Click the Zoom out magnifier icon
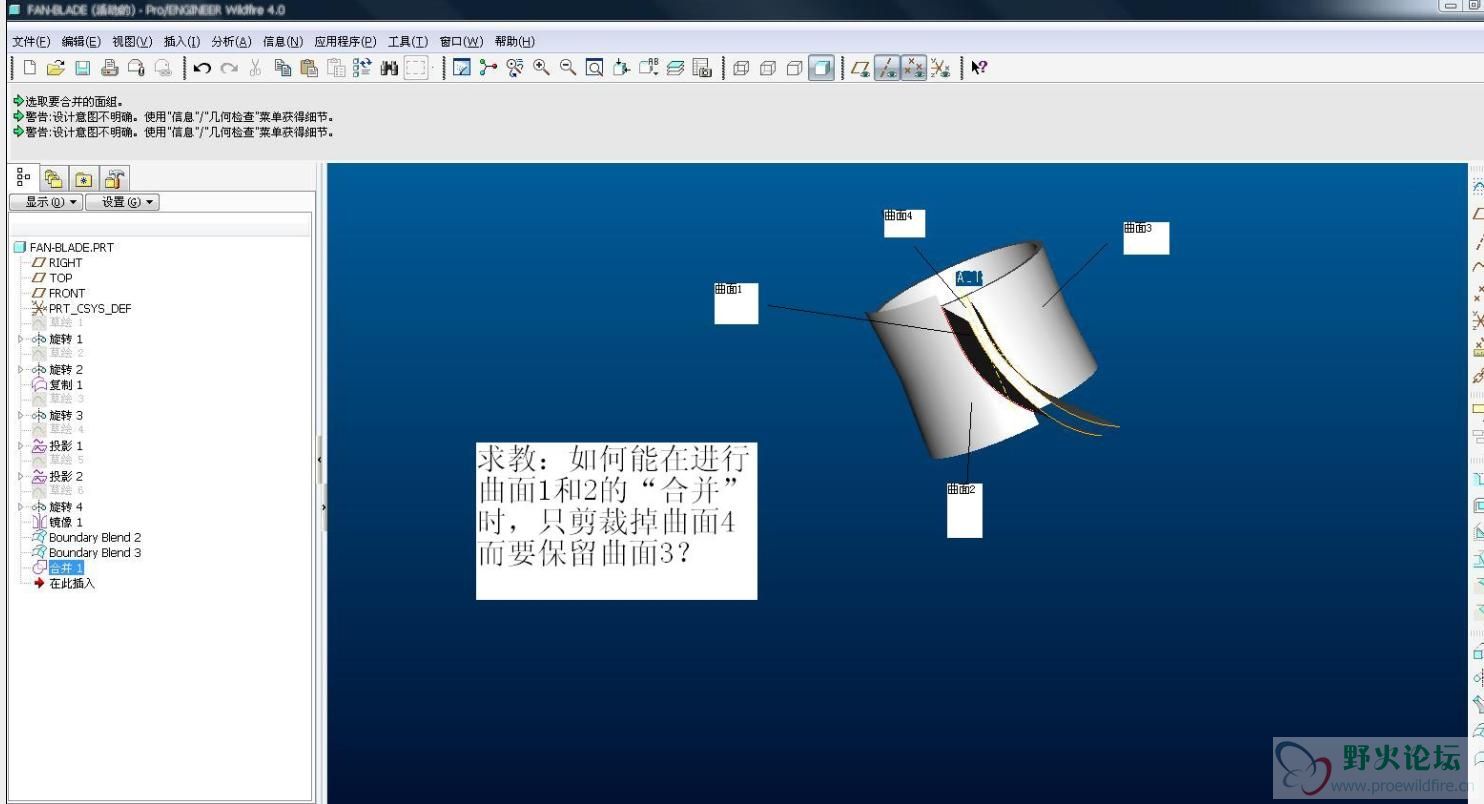 568,68
